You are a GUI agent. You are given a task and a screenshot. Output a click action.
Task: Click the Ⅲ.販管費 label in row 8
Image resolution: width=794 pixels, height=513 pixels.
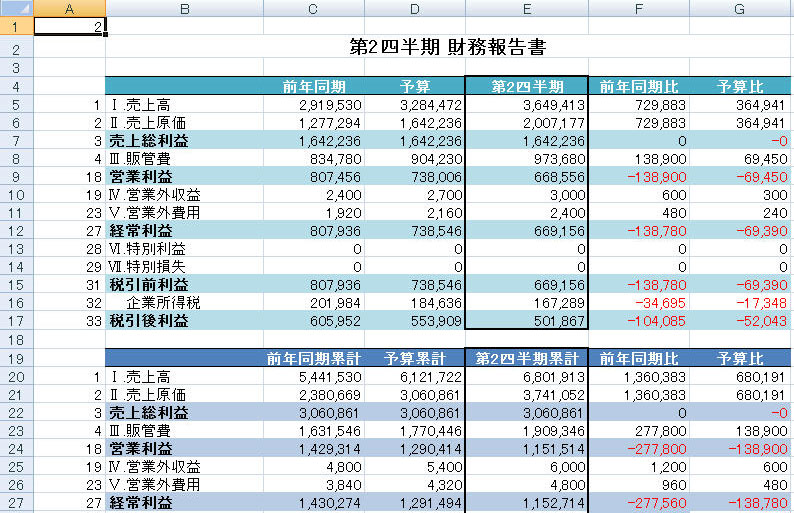pos(140,159)
